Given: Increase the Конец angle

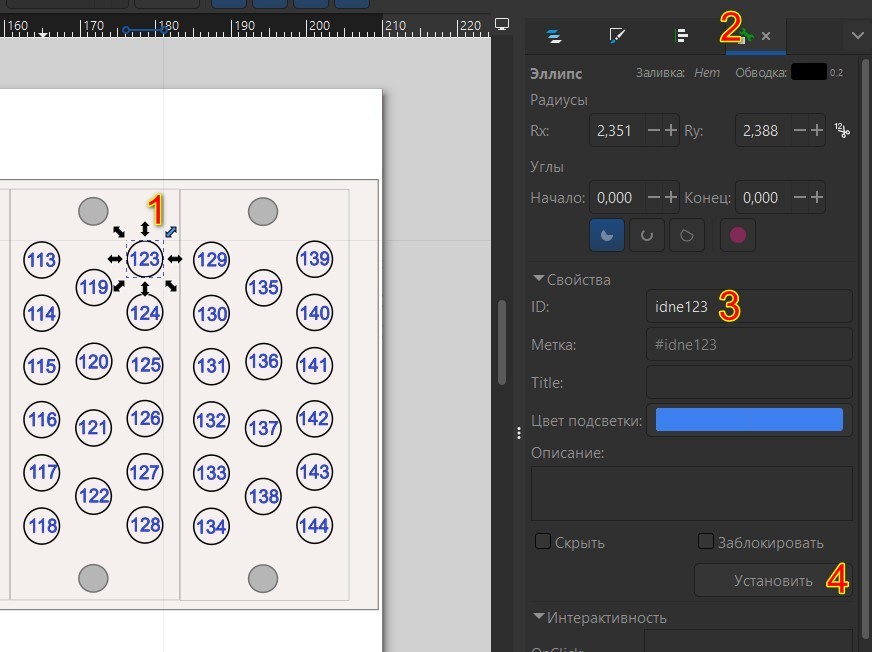Looking at the screenshot, I should (816, 197).
